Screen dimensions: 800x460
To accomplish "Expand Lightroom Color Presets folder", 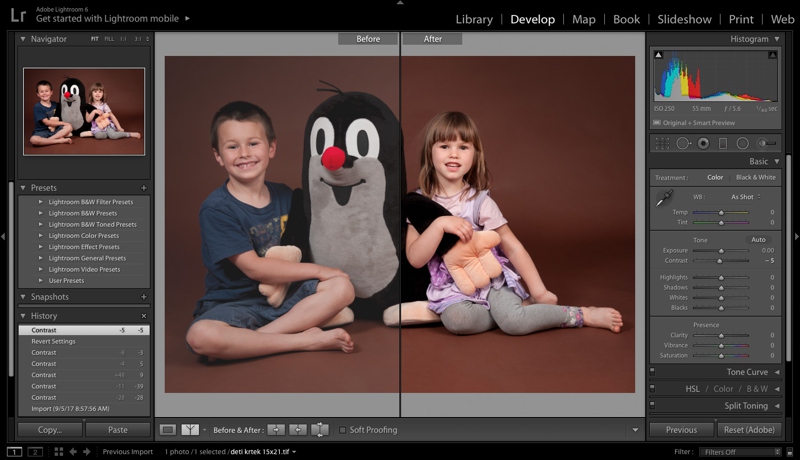I will click(41, 236).
